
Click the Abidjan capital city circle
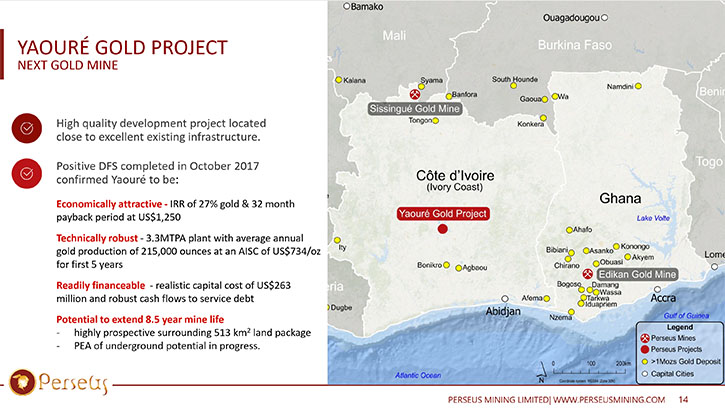click(505, 299)
